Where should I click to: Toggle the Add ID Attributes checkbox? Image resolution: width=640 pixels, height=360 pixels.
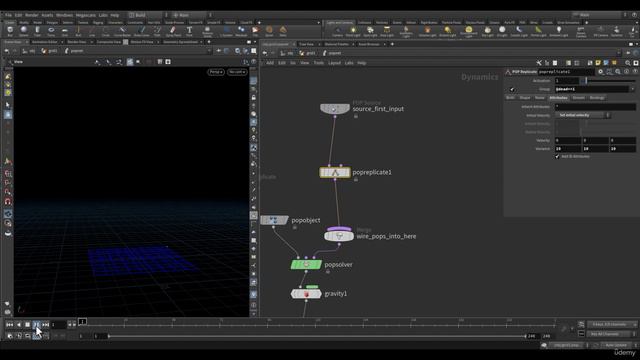click(x=557, y=156)
